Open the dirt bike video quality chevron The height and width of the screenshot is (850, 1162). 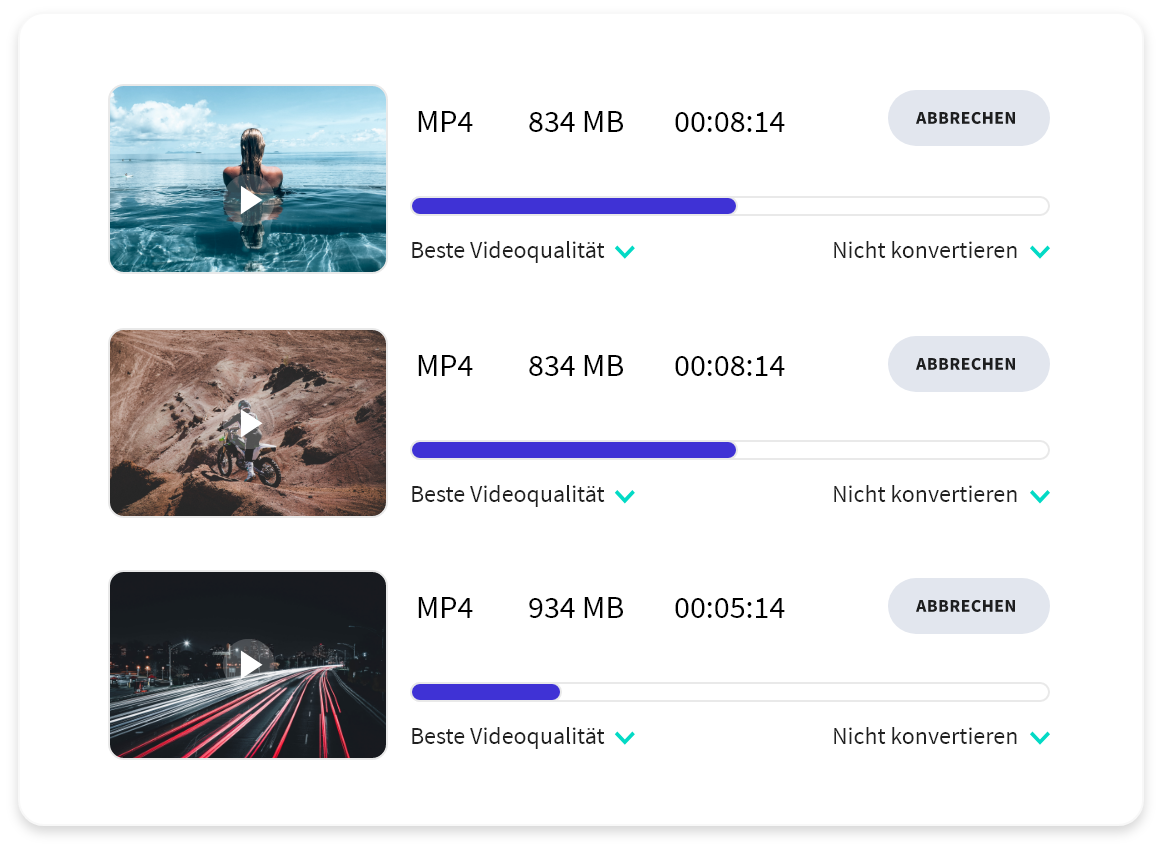tap(625, 497)
